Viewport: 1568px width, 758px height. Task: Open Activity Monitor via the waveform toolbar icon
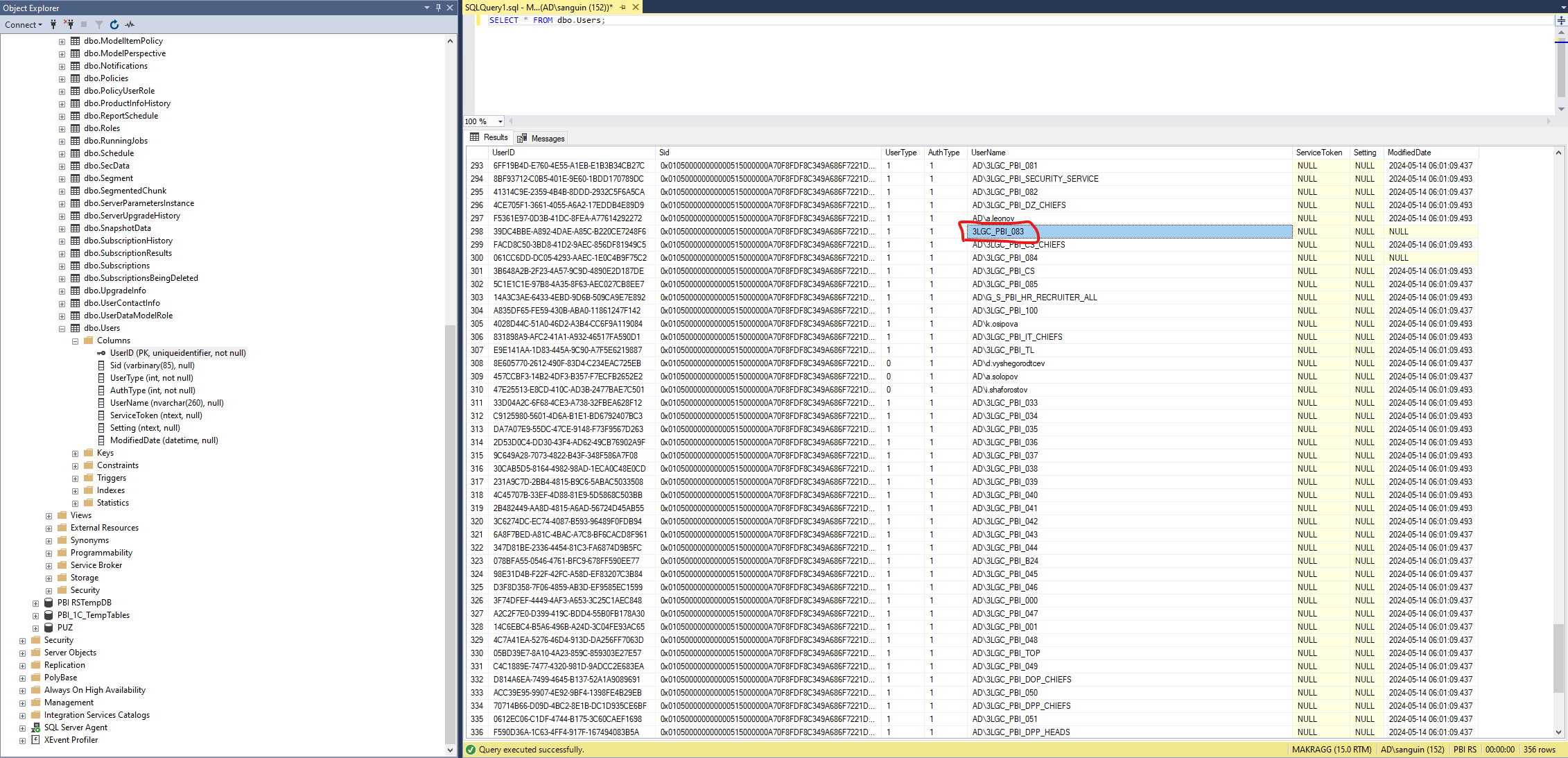click(x=129, y=25)
